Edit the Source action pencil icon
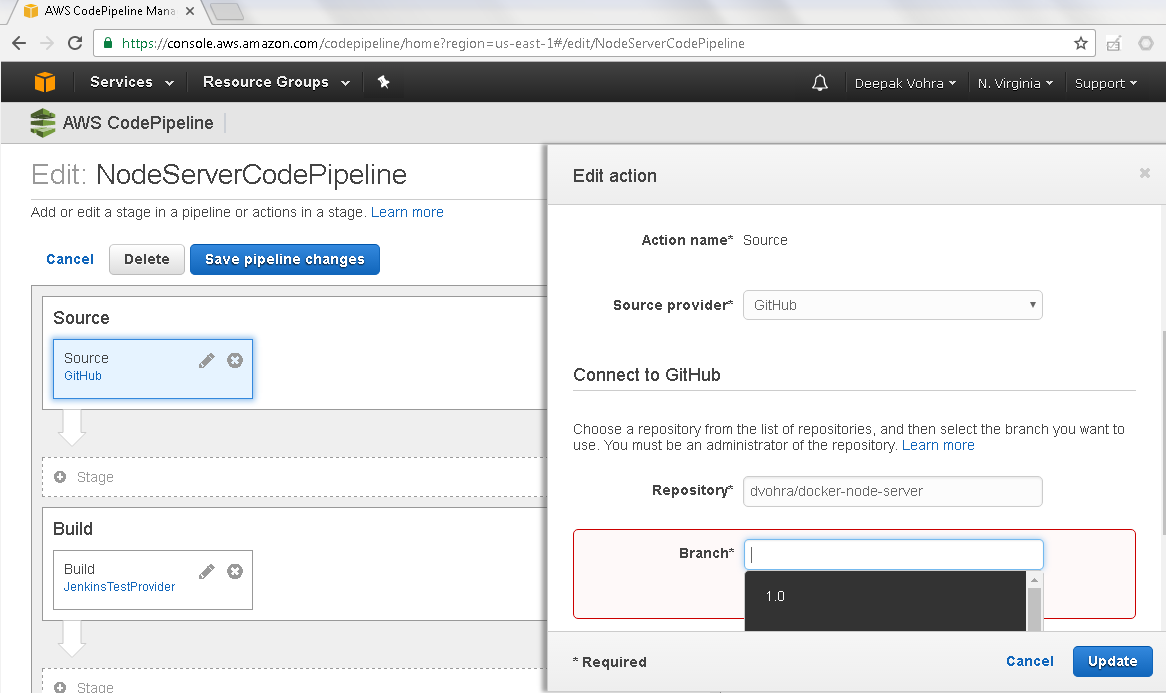 (x=207, y=361)
